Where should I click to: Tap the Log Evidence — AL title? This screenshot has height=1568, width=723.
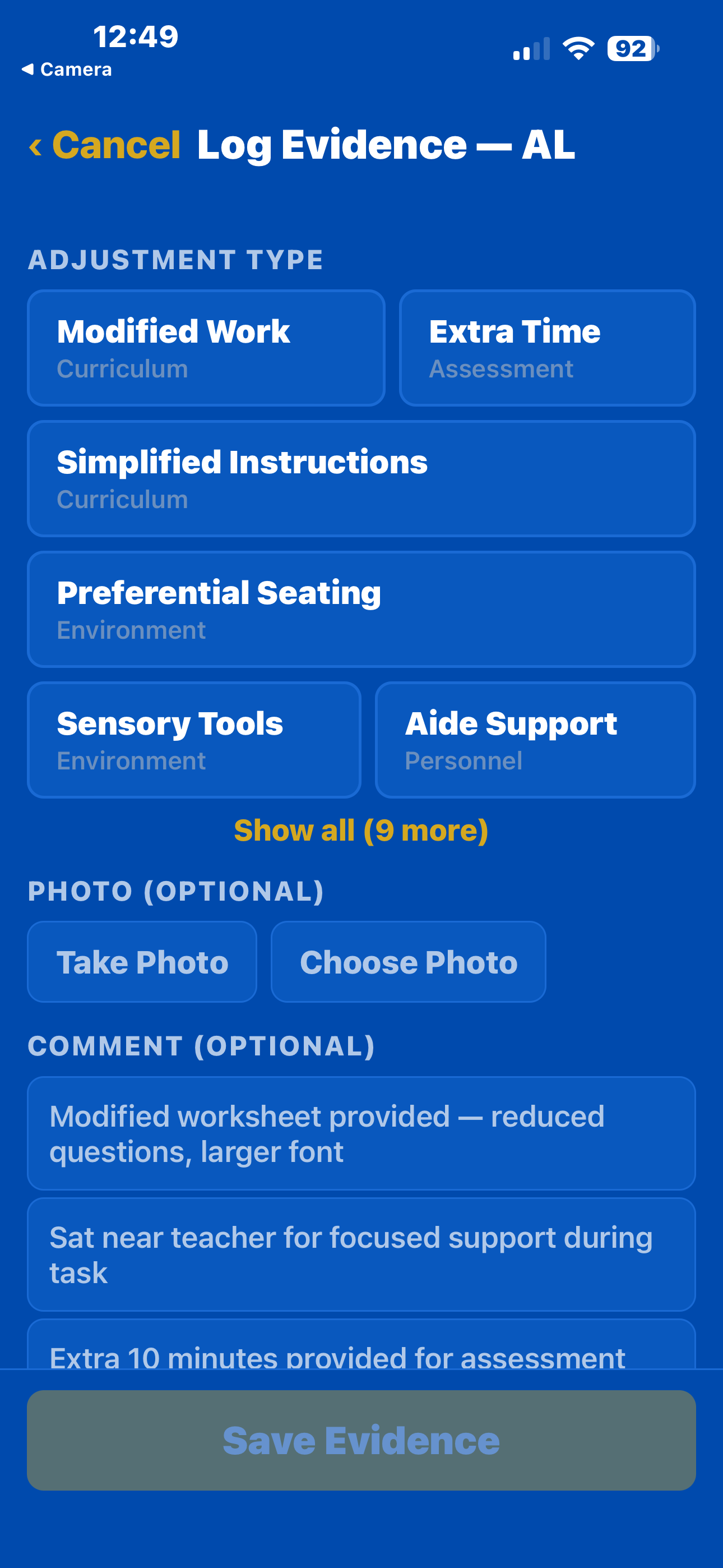pos(386,145)
